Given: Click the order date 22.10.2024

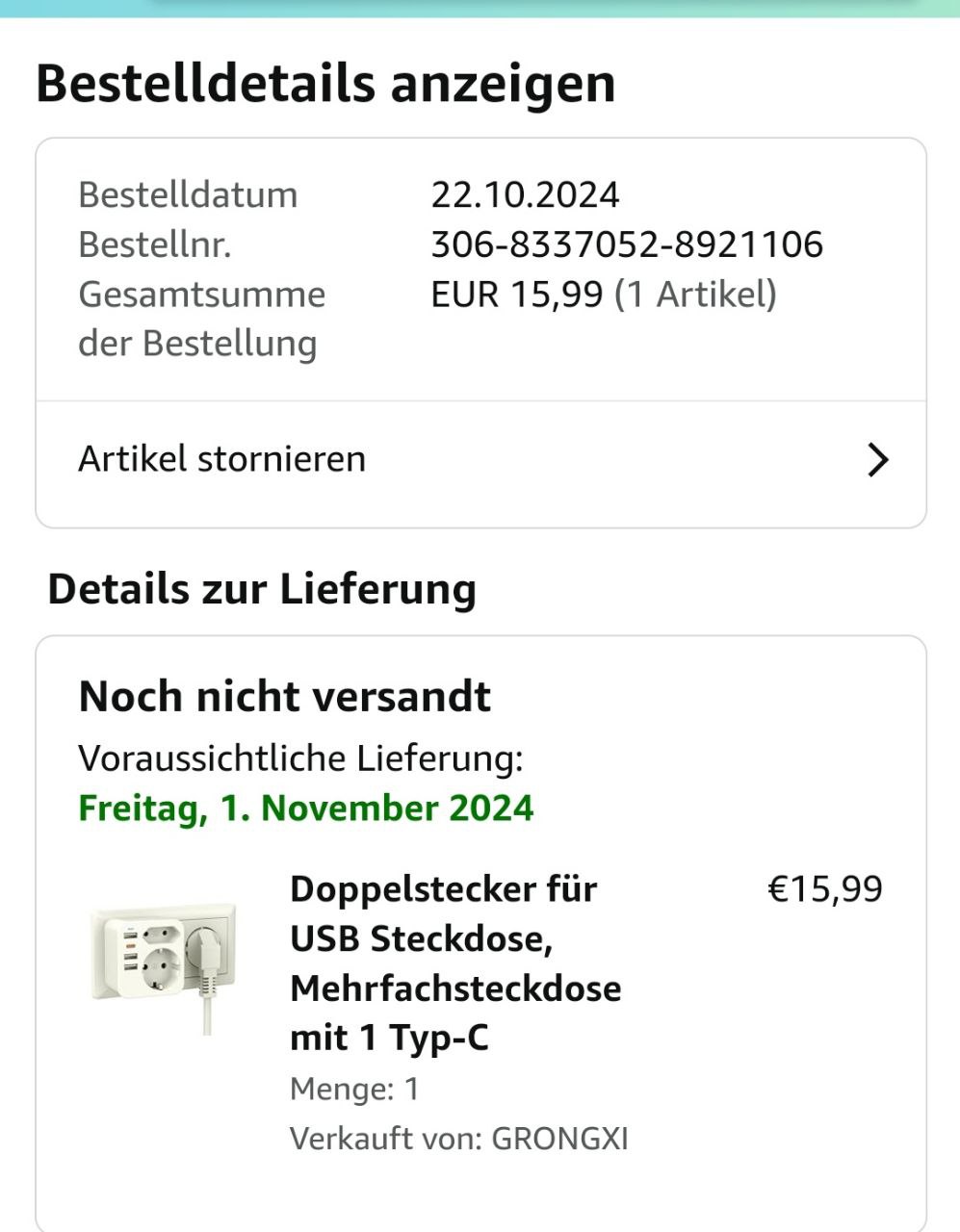Looking at the screenshot, I should tap(525, 194).
